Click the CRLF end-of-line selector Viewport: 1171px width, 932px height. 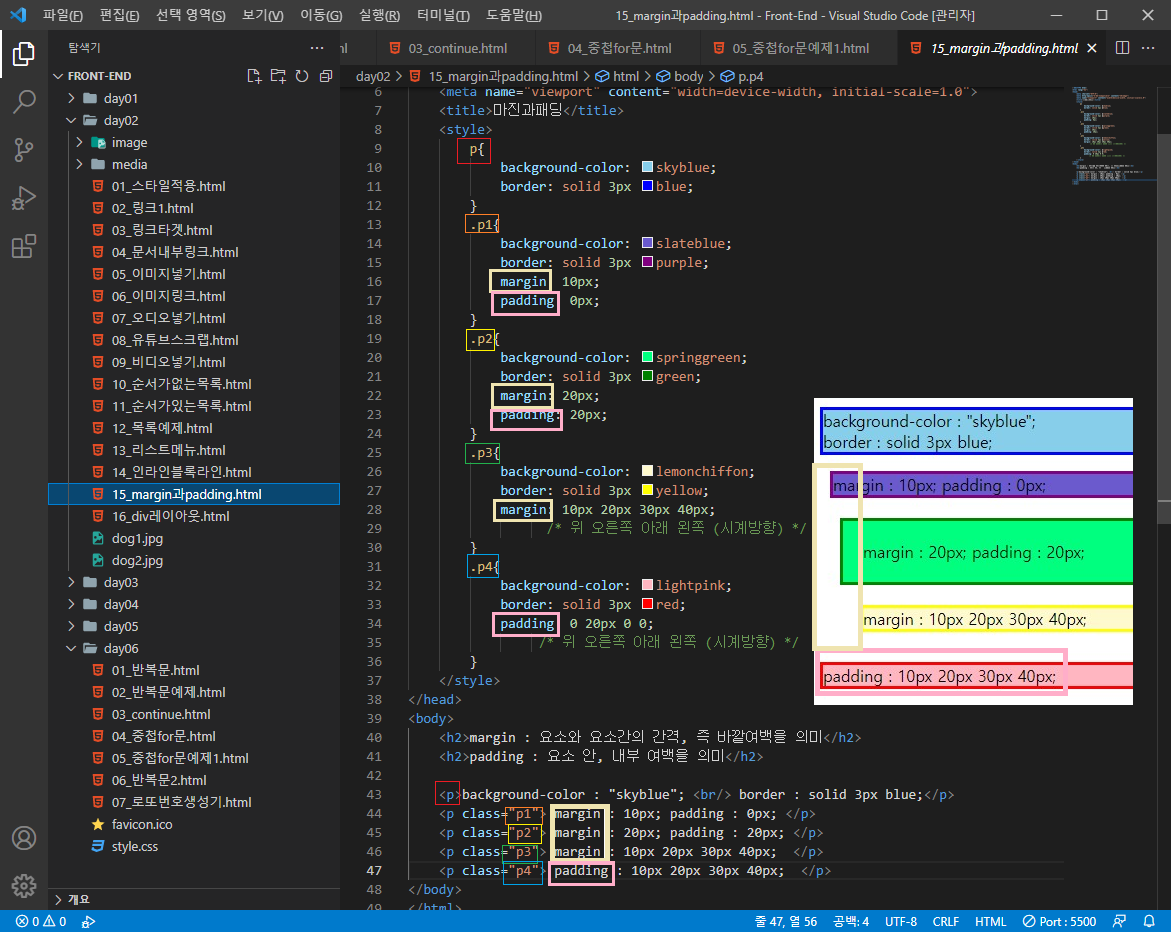(x=945, y=922)
